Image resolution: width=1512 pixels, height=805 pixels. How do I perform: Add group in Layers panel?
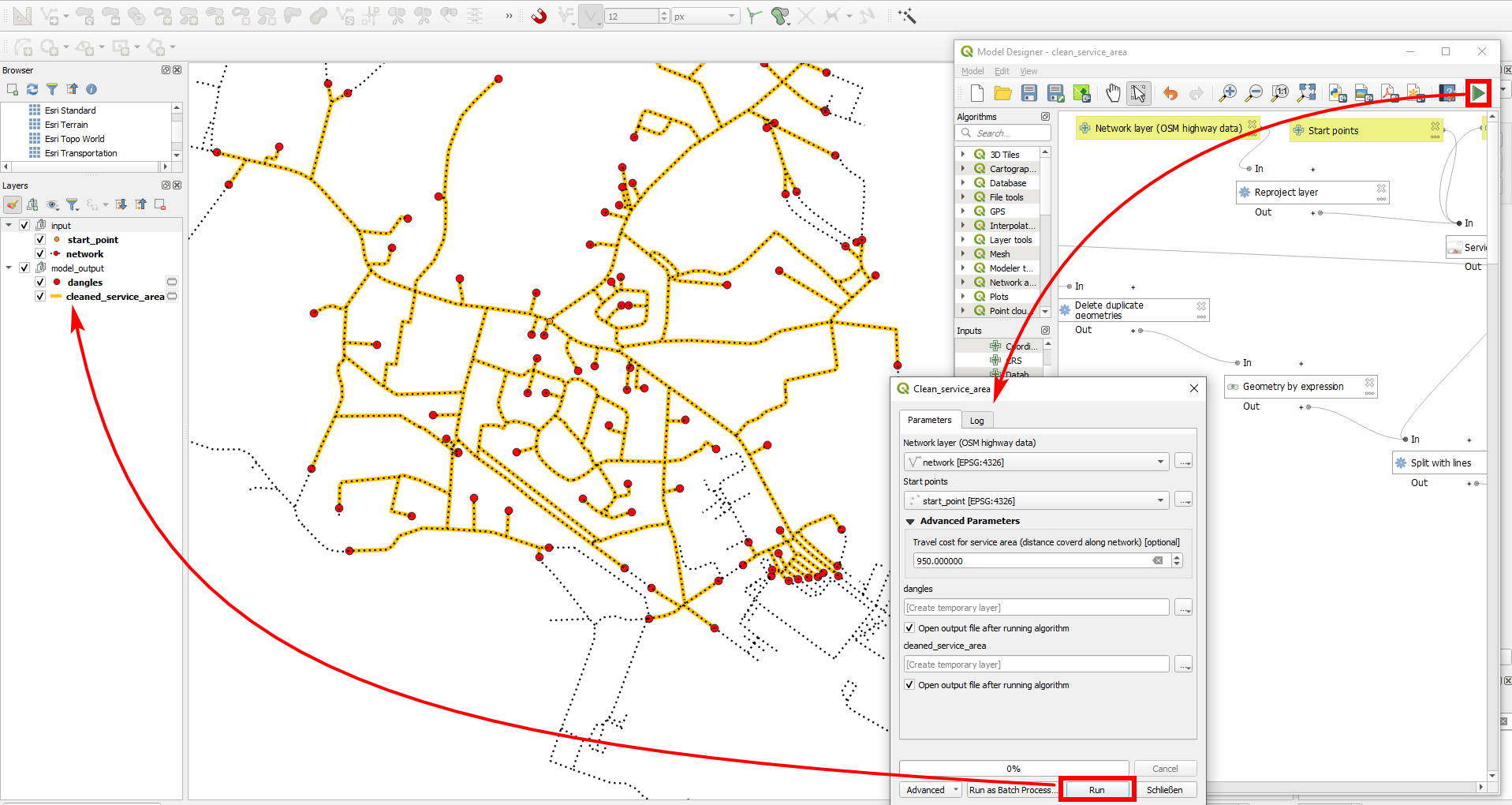(32, 204)
